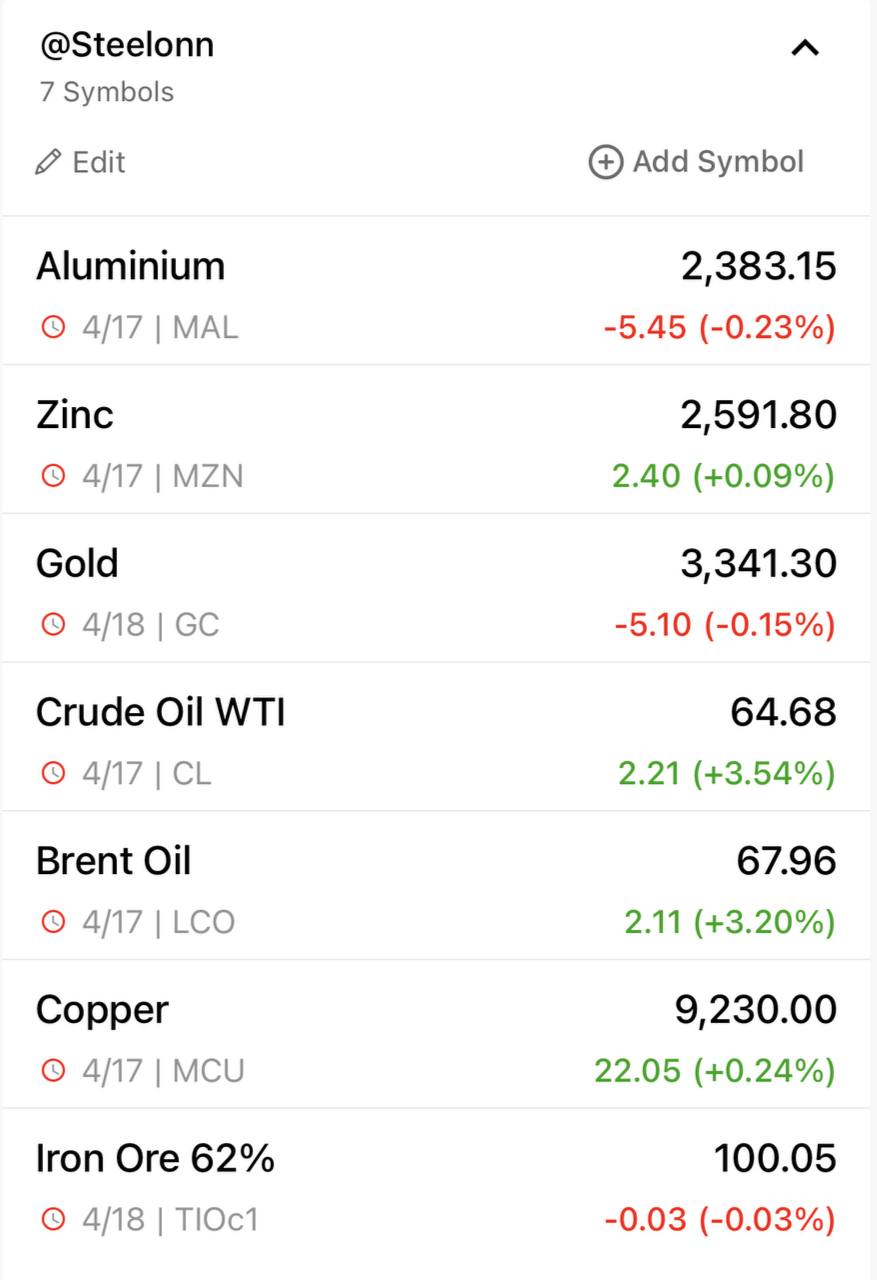Click the Edit text button
Image resolution: width=877 pixels, height=1280 pixels.
[99, 162]
